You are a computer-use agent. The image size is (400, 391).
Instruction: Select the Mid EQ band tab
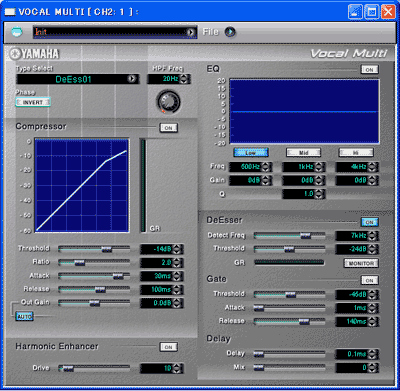(x=303, y=153)
